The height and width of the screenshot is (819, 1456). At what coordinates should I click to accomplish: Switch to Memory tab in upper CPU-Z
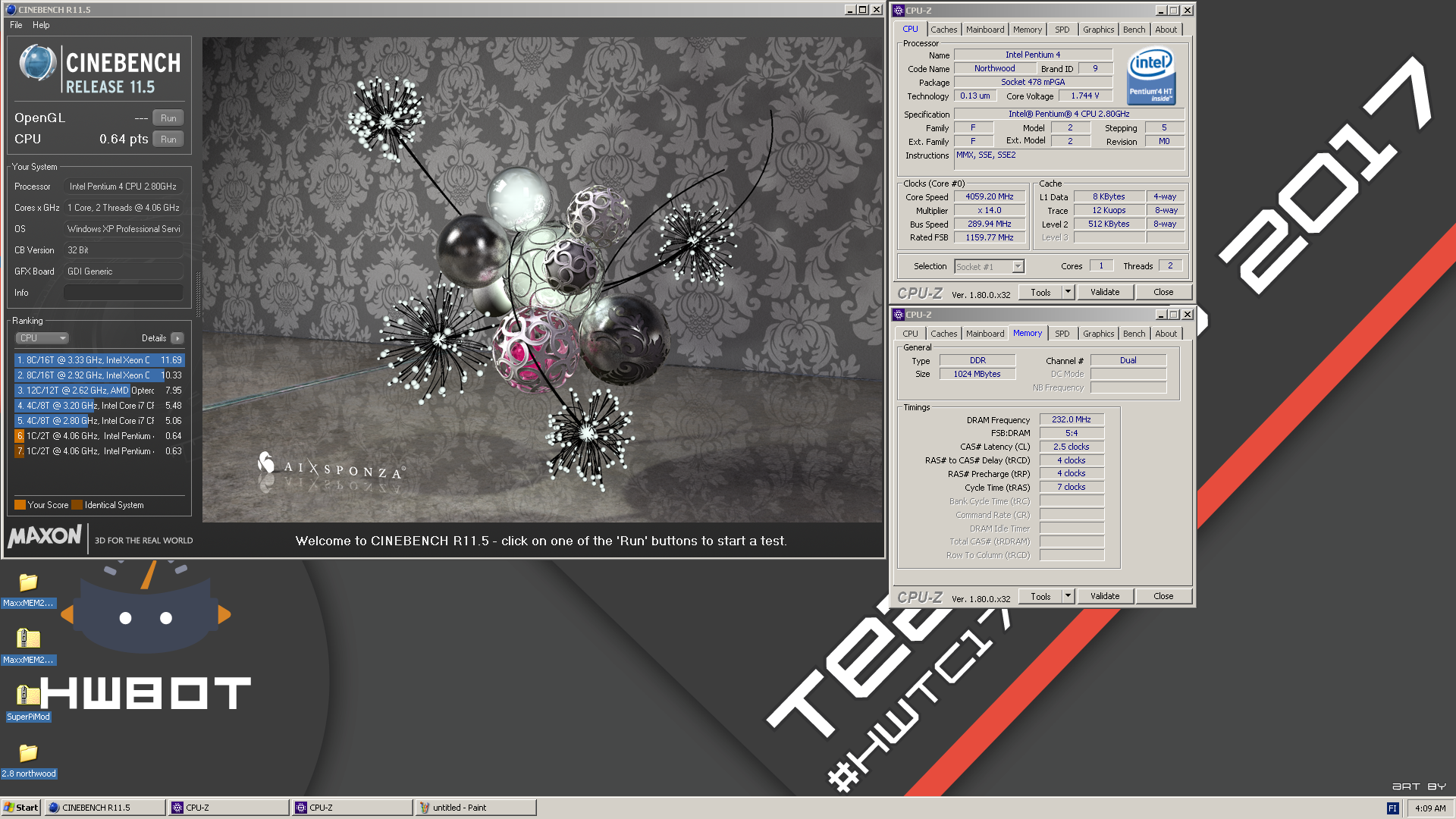point(1028,30)
